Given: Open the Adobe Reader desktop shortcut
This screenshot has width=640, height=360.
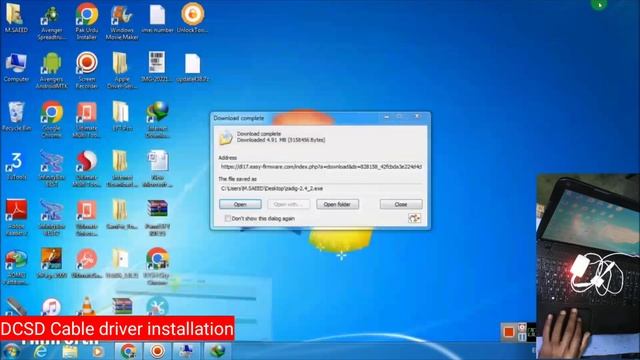Looking at the screenshot, I should point(16,218).
